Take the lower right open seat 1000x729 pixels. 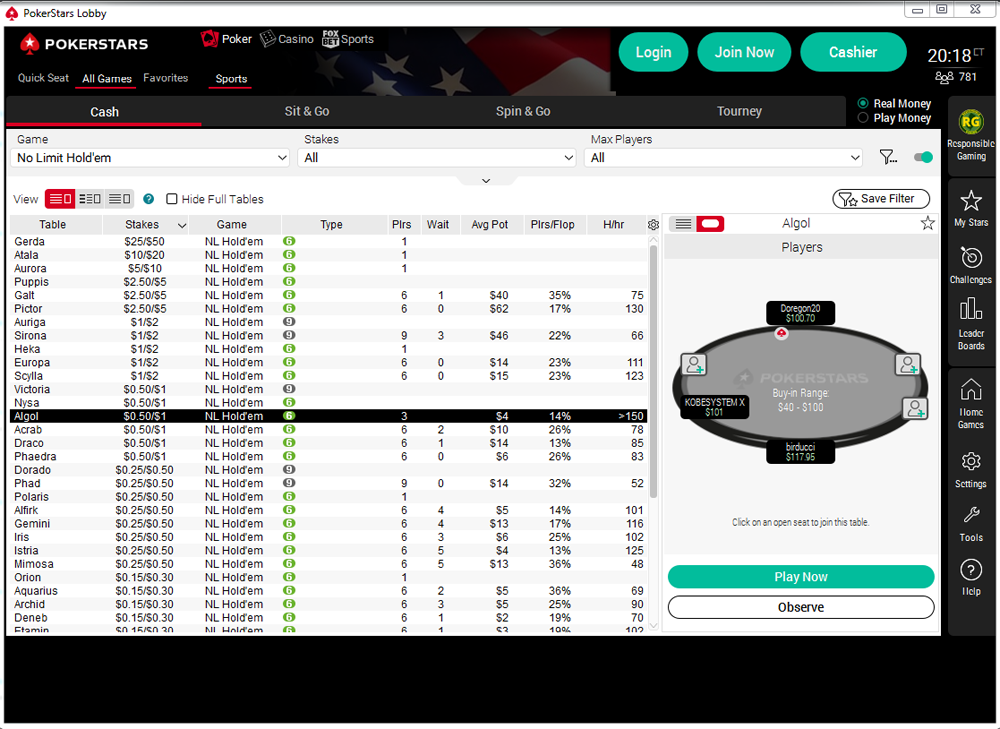coord(915,408)
